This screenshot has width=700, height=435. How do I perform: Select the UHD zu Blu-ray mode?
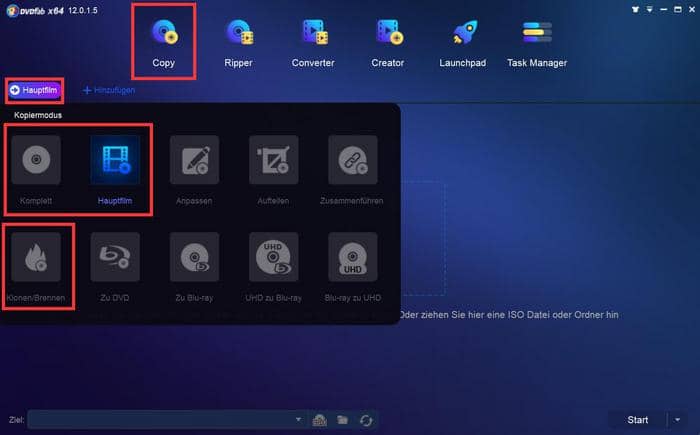[273, 257]
